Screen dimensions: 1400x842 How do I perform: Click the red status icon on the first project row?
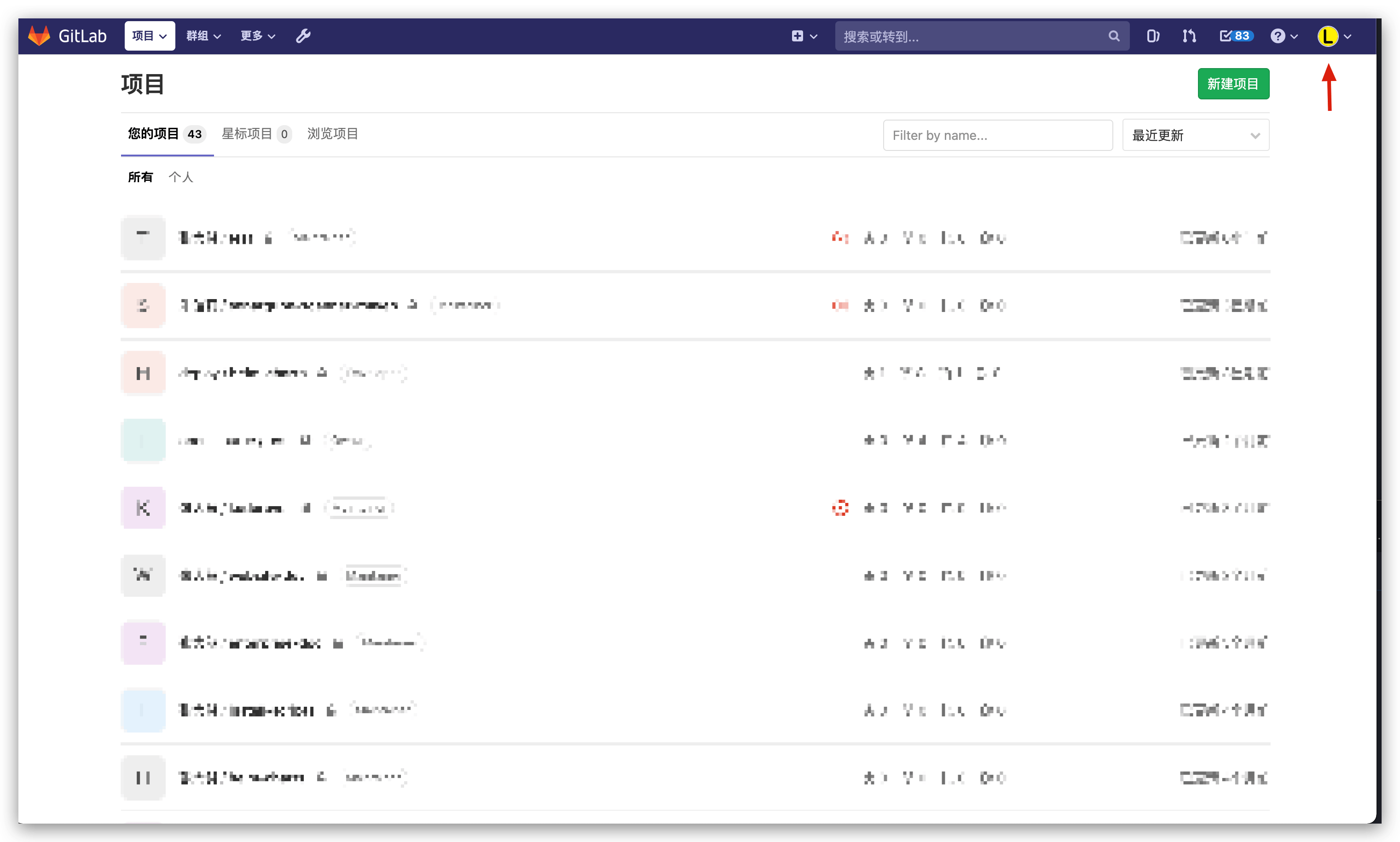pos(839,238)
